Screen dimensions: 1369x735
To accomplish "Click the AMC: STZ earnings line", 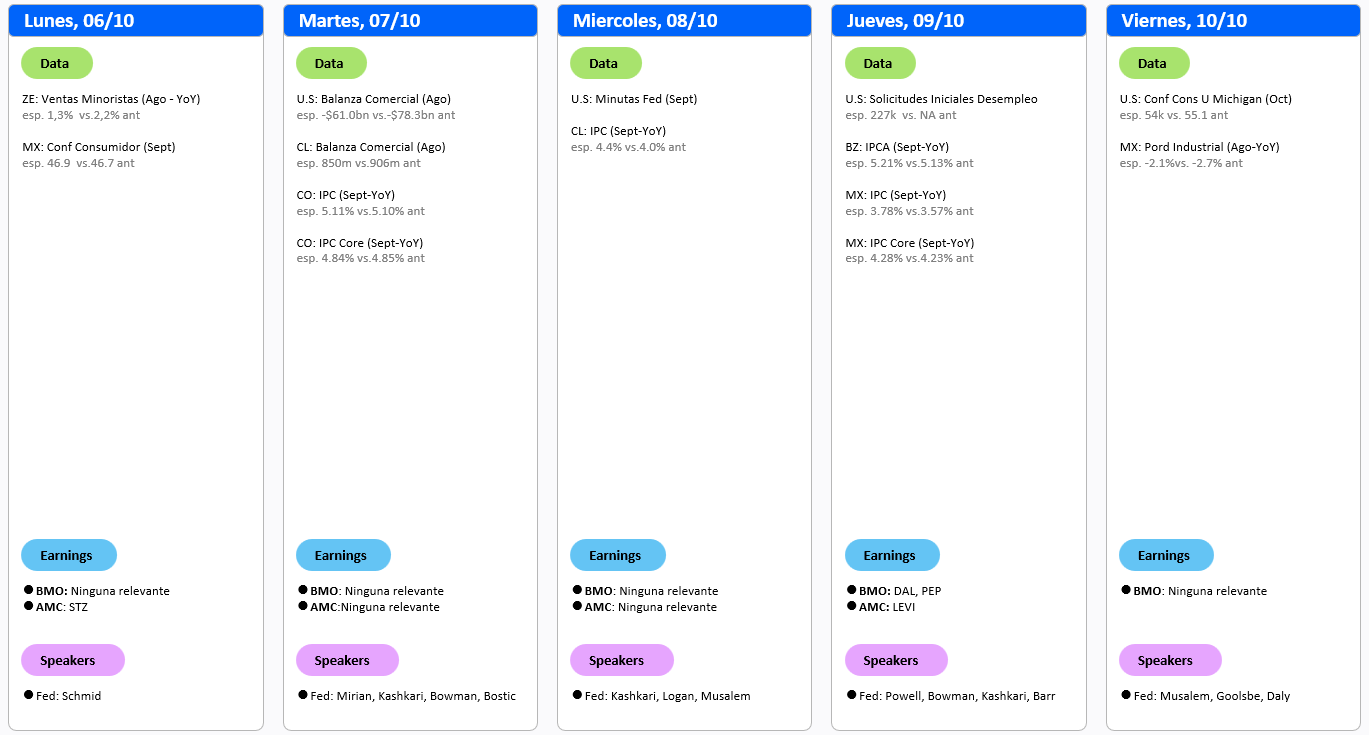I will click(62, 607).
